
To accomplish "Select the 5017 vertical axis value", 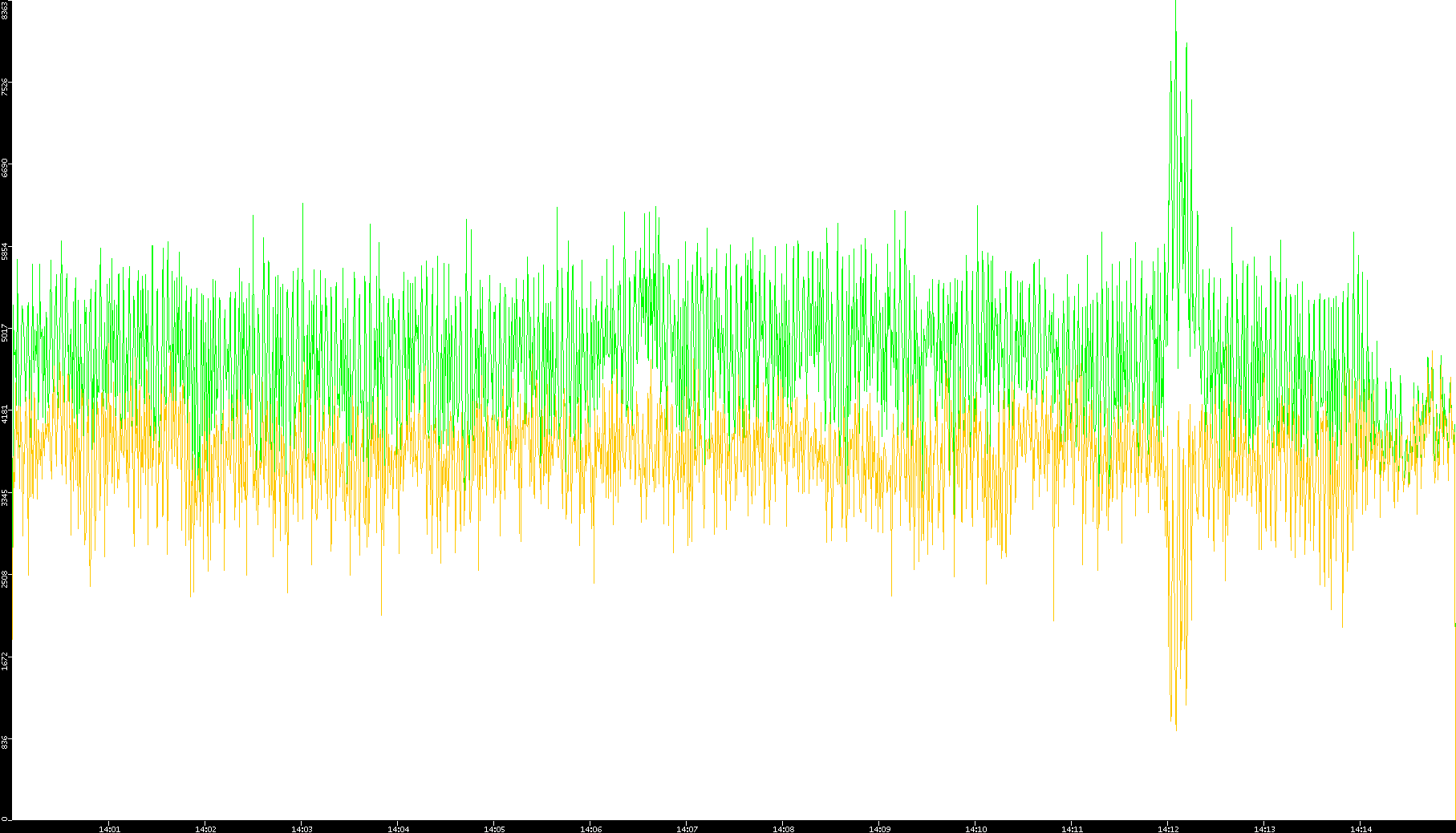I will click(x=5, y=333).
